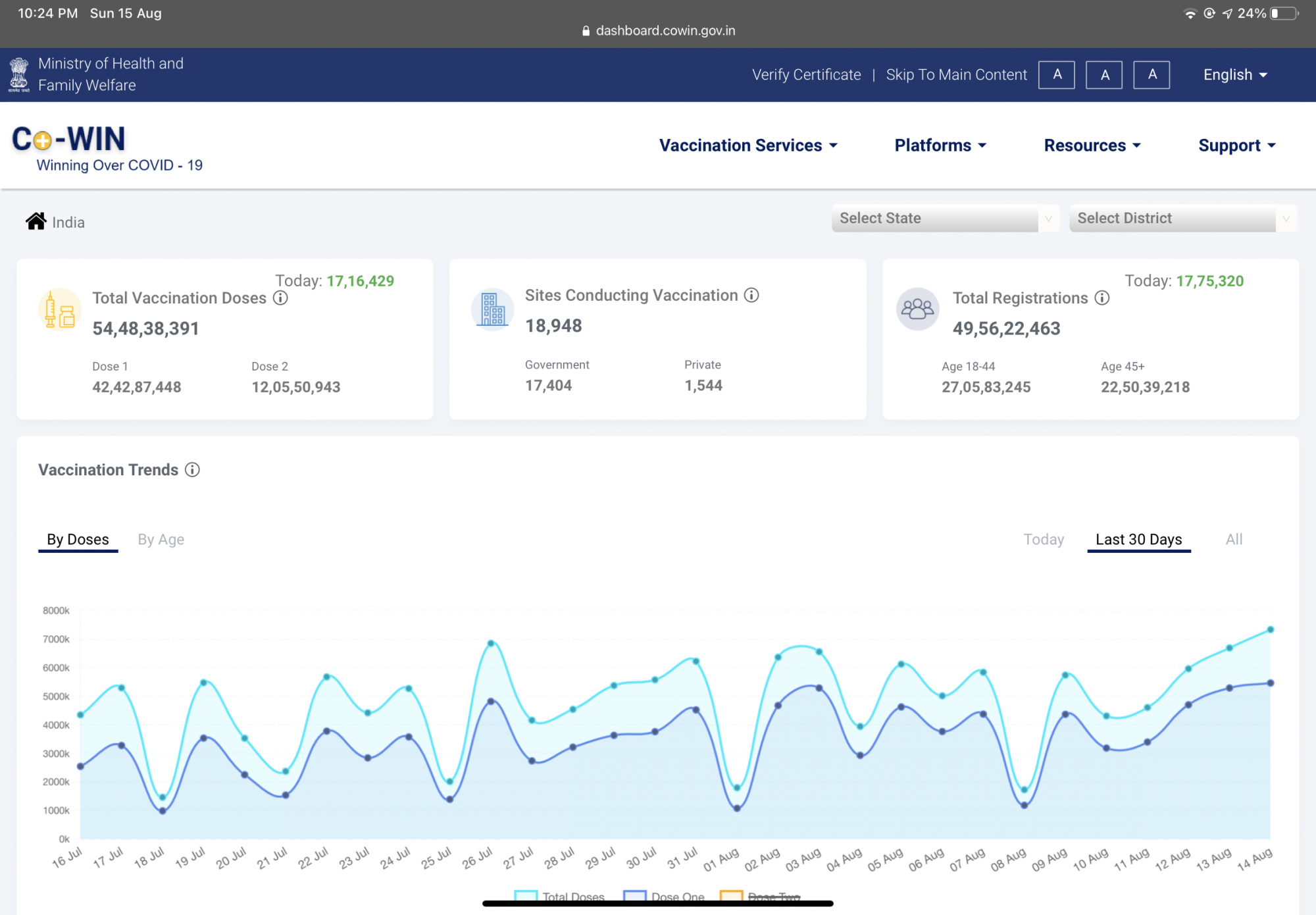
Task: Click the first (smallest) A font size button
Action: tap(1057, 75)
